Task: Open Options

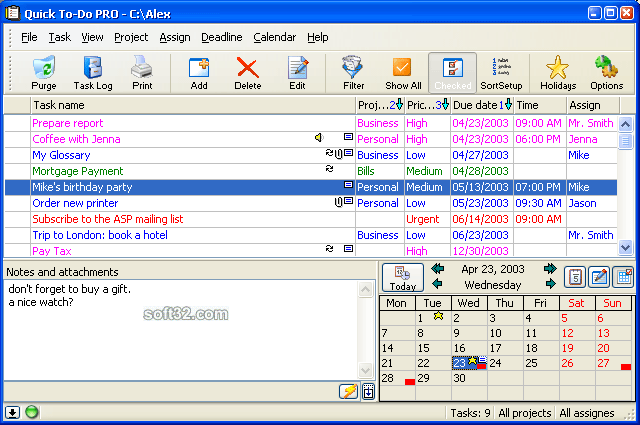Action: coord(607,73)
